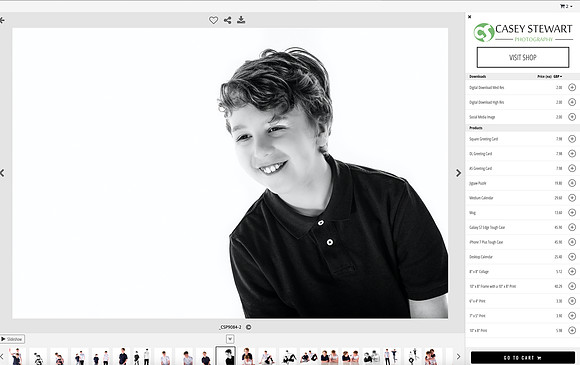Image resolution: width=580 pixels, height=365 pixels.
Task: Click the Downloads section header
Action: (x=478, y=77)
